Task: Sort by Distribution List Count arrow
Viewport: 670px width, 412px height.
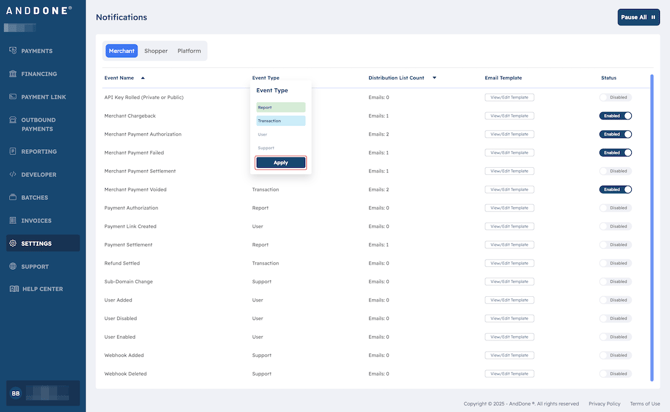Action: pyautogui.click(x=434, y=78)
